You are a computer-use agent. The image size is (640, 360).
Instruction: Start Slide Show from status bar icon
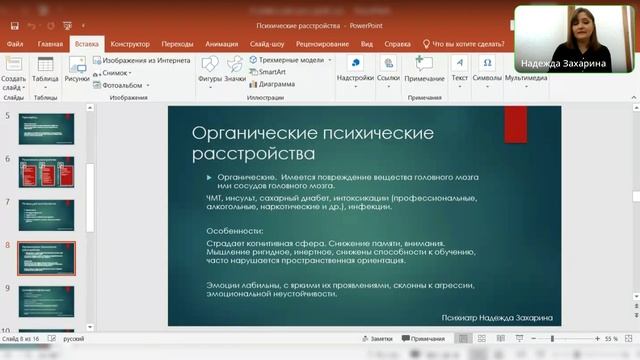coord(519,339)
